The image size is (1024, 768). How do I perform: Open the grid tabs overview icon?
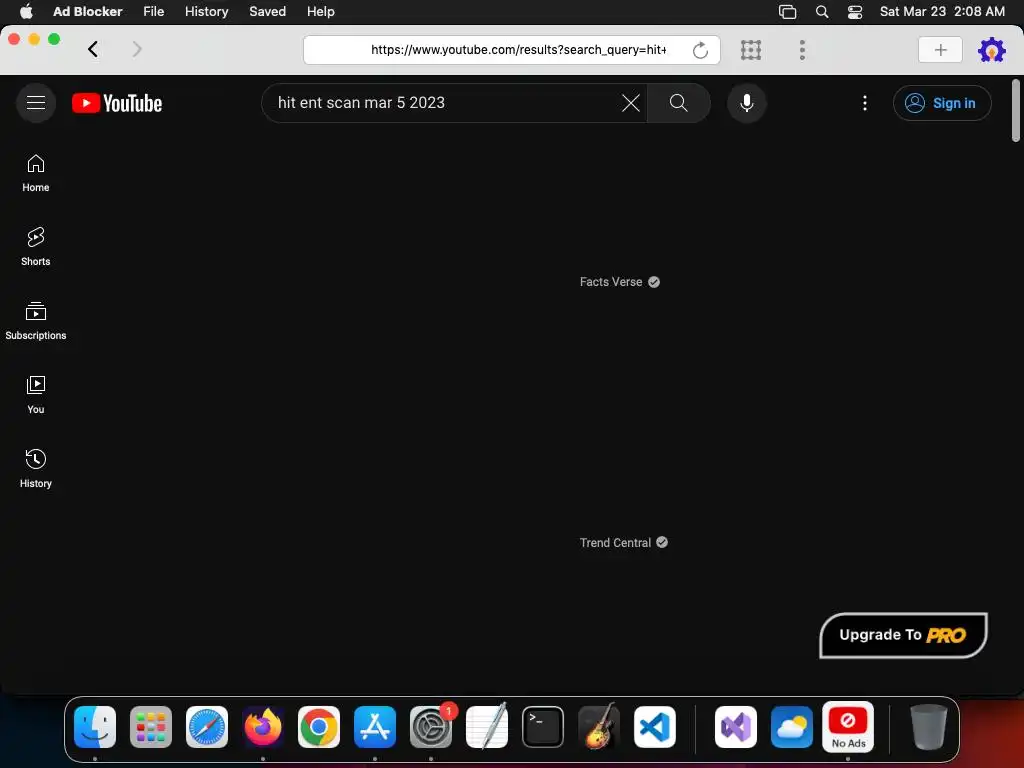pos(751,50)
